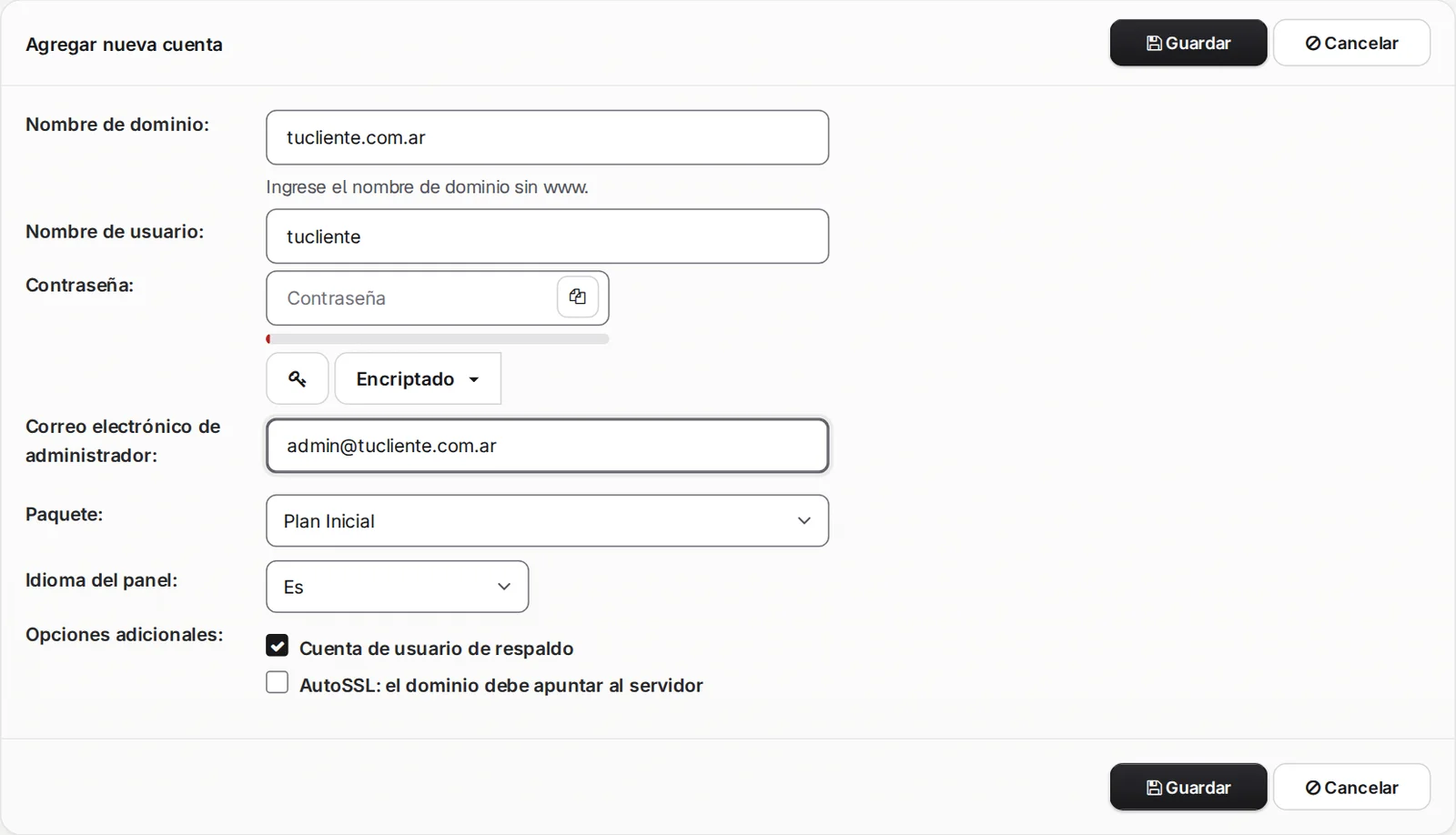Viewport: 1456px width, 835px height.
Task: Enable the AutoSSL checkbox
Action: (x=278, y=682)
